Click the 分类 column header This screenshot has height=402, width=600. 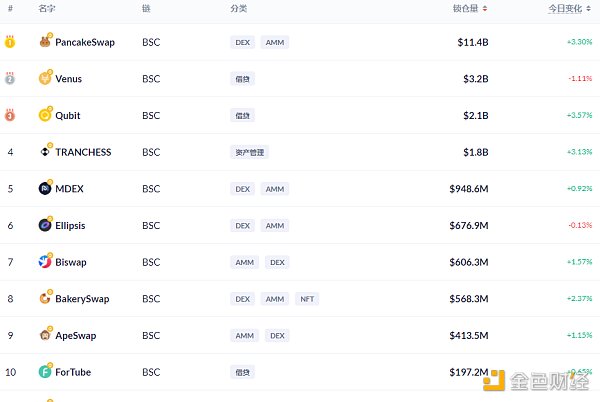point(238,8)
